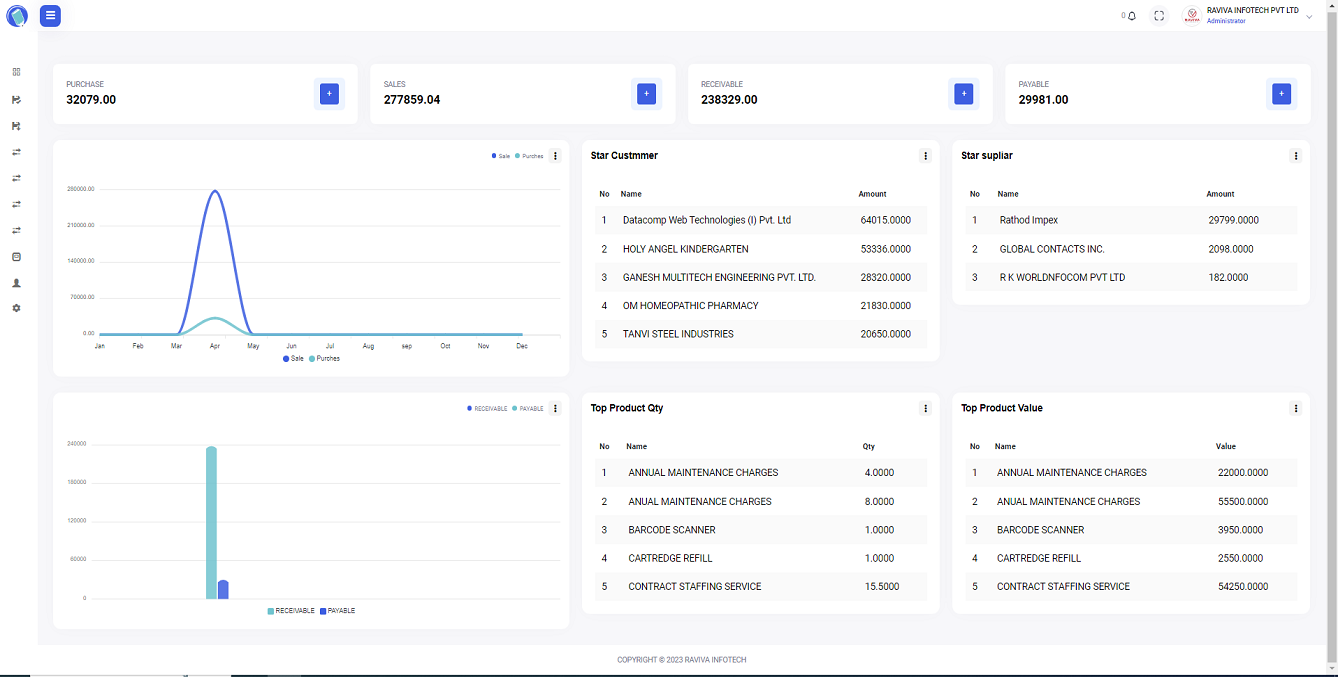Click the plus button on Payable card
Viewport: 1338px width, 677px height.
(x=1281, y=94)
